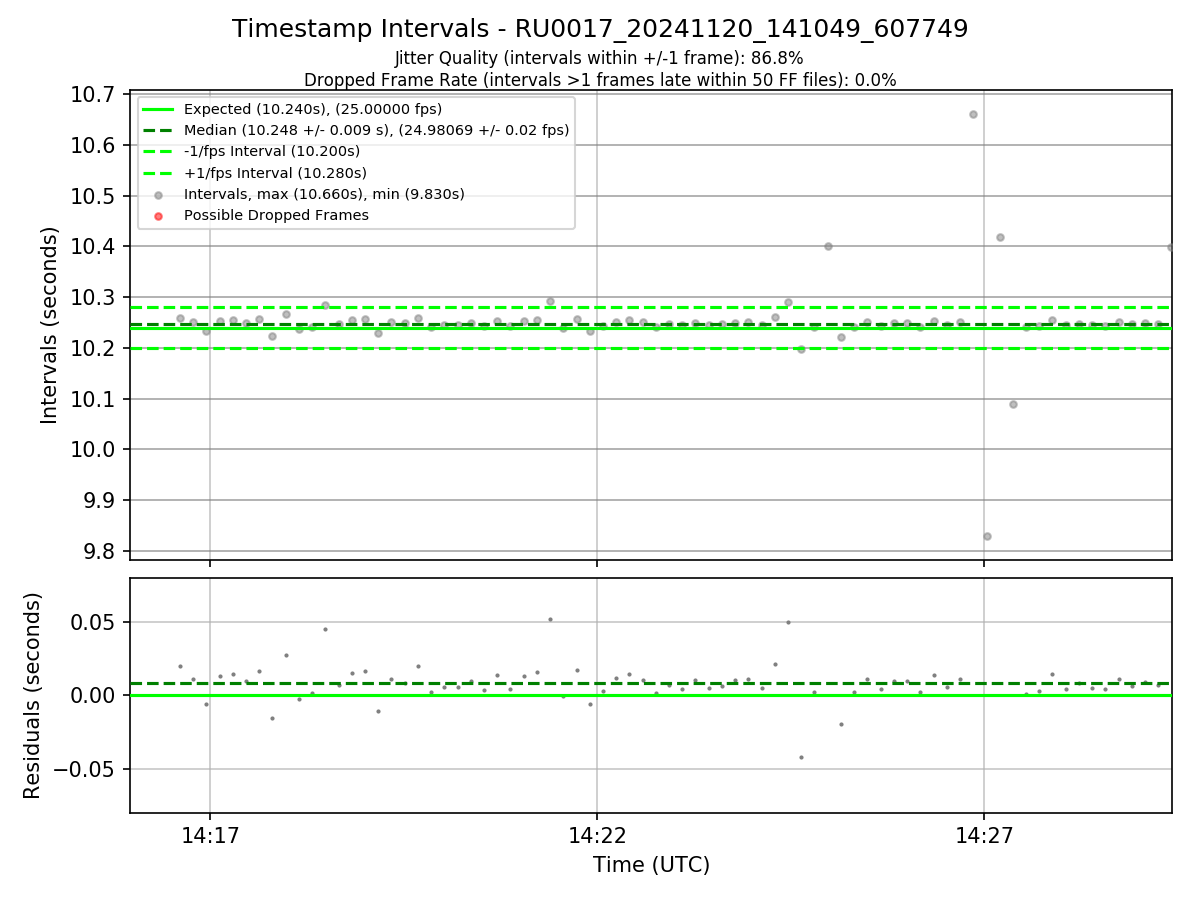Screen dimensions: 1200x900
Task: Click the 10.3 y-axis tick label
Action: [93, 298]
